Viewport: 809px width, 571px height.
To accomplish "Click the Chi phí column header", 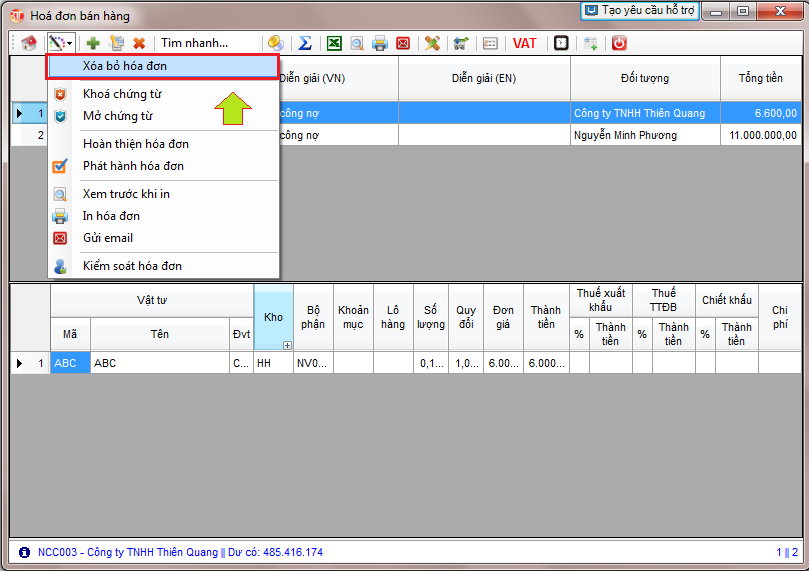I will [780, 317].
